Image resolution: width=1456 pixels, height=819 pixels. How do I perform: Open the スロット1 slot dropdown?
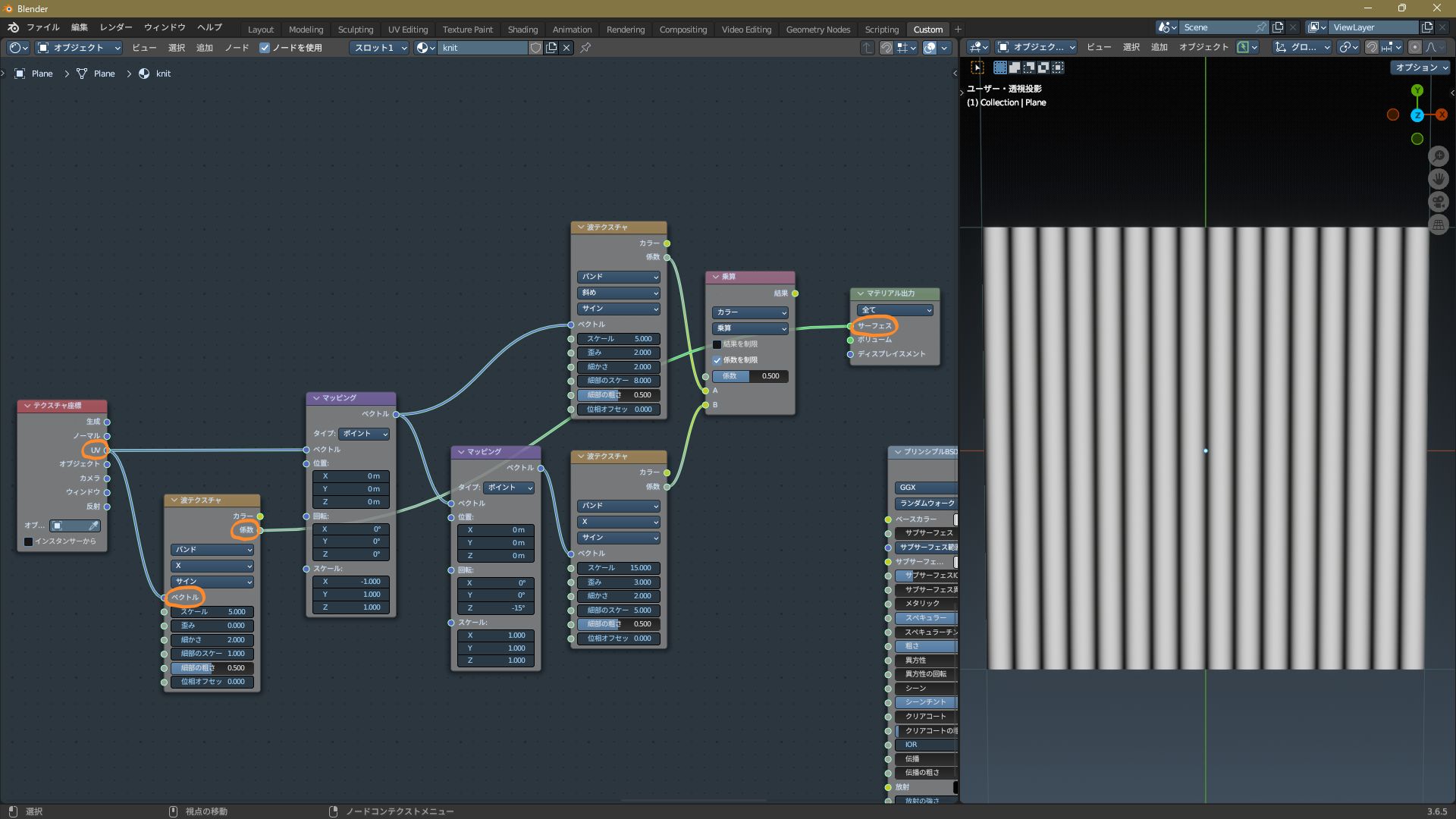click(x=379, y=48)
